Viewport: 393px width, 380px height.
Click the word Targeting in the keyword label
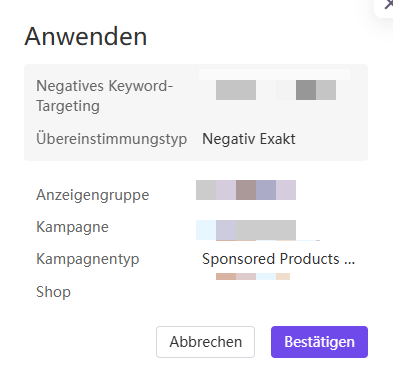click(x=68, y=106)
